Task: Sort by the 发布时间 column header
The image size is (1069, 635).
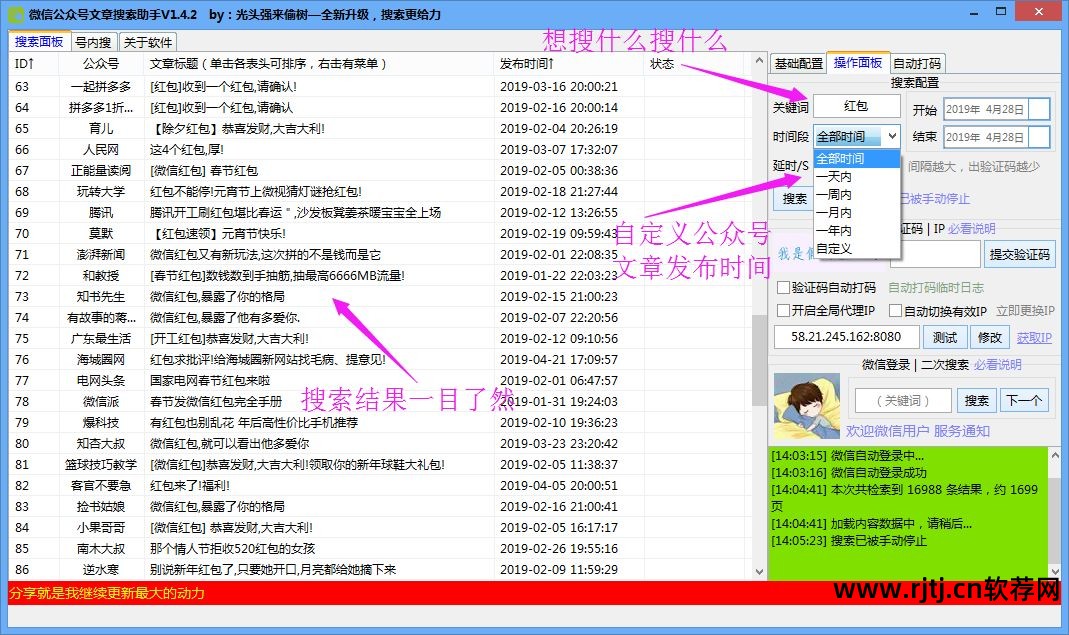Action: tap(569, 63)
